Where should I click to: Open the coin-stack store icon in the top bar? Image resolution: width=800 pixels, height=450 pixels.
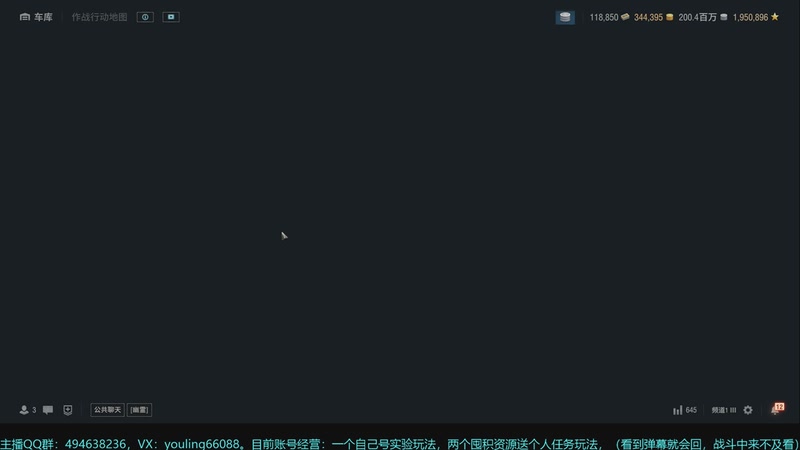[x=565, y=17]
